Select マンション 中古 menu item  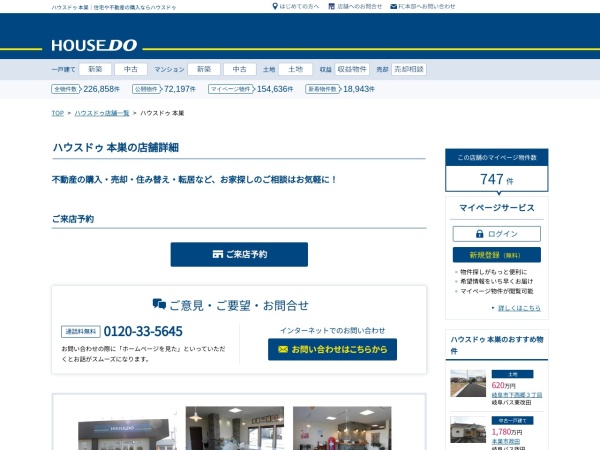240,69
